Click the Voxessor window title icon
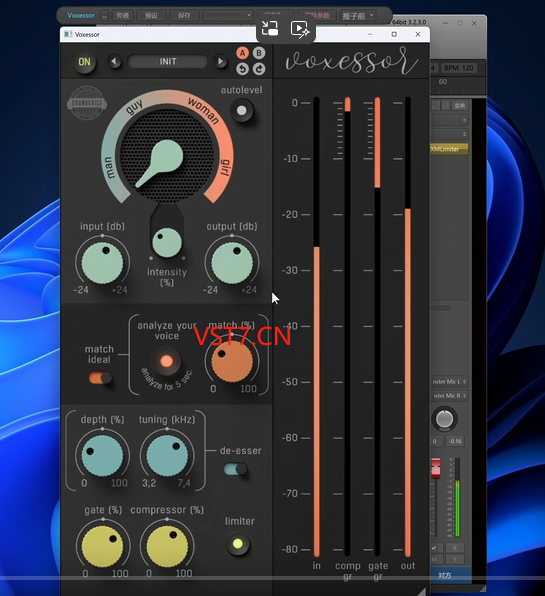Image resolution: width=545 pixels, height=596 pixels. (68, 34)
